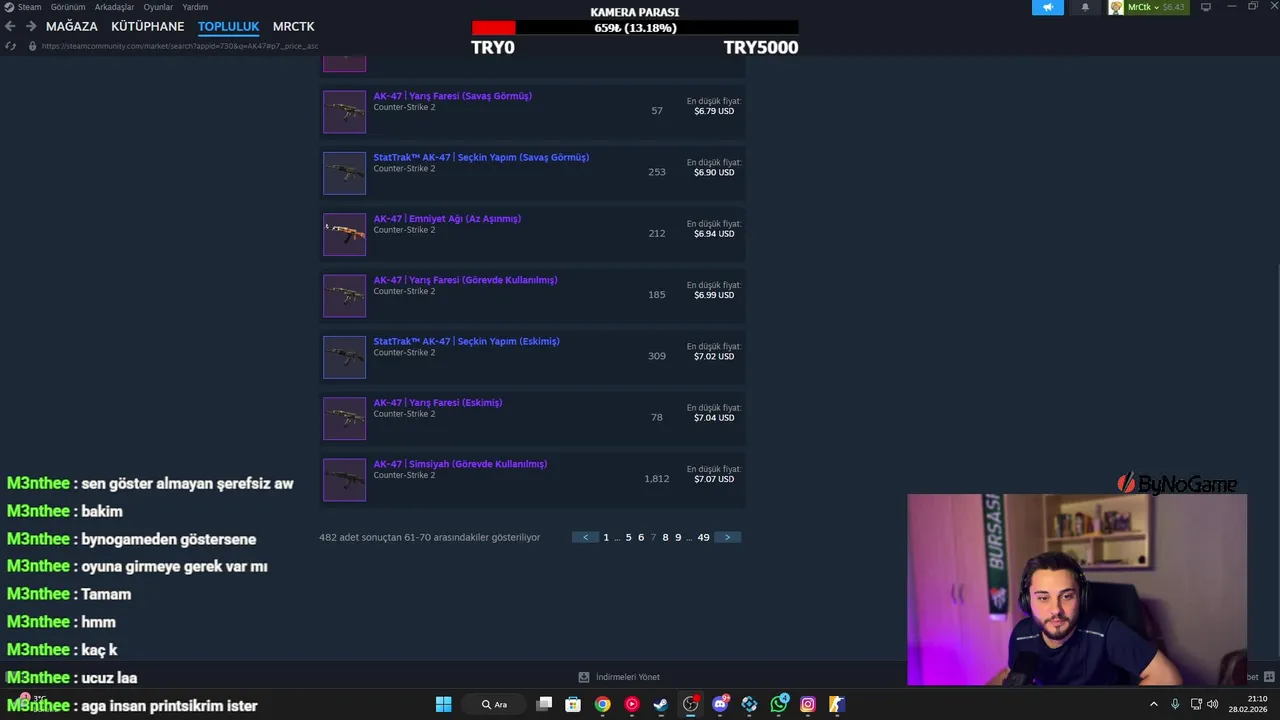
Task: Open the Arkadaşlar menu
Action: [114, 7]
